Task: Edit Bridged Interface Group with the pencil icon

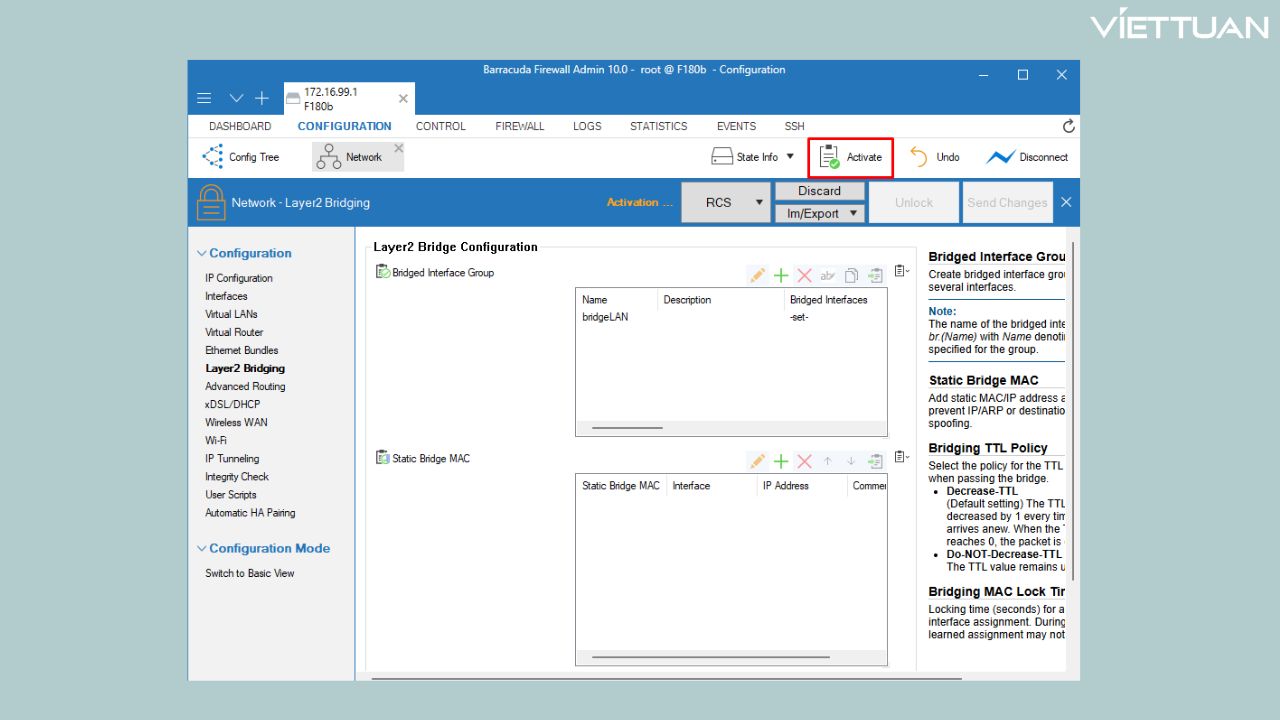Action: pyautogui.click(x=757, y=276)
